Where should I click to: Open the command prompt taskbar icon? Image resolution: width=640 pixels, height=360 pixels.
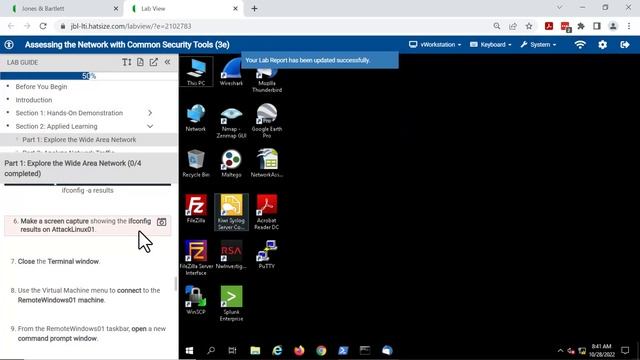click(x=365, y=350)
